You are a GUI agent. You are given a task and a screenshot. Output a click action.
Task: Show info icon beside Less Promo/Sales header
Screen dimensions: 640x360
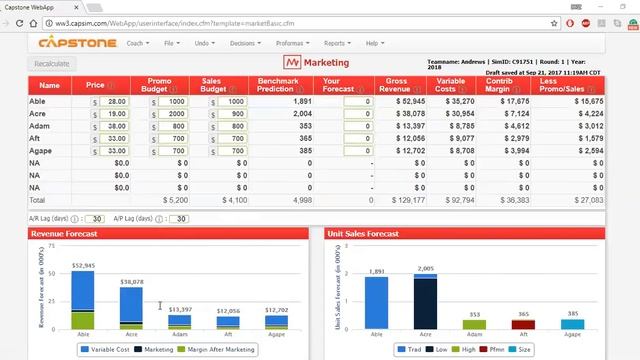[x=590, y=89]
